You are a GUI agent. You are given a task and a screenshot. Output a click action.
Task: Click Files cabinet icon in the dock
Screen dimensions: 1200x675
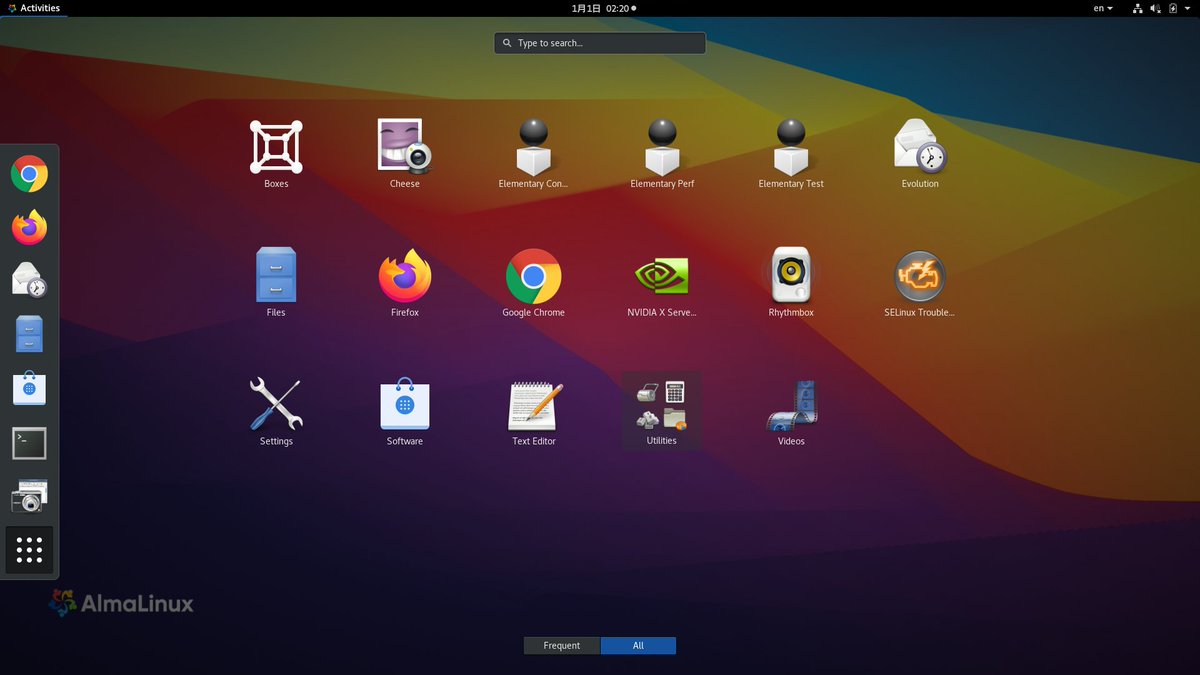click(x=29, y=335)
